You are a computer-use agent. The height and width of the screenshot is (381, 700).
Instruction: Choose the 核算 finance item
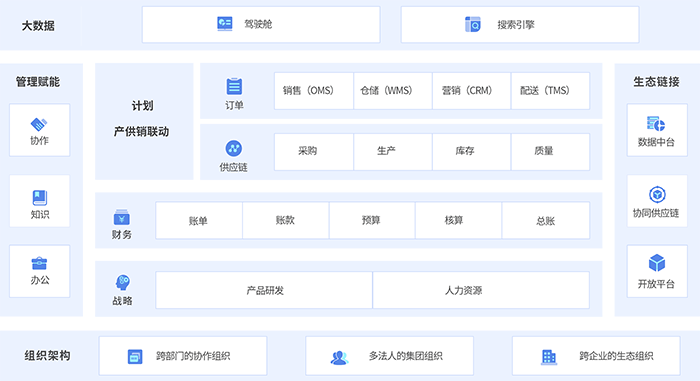click(458, 220)
